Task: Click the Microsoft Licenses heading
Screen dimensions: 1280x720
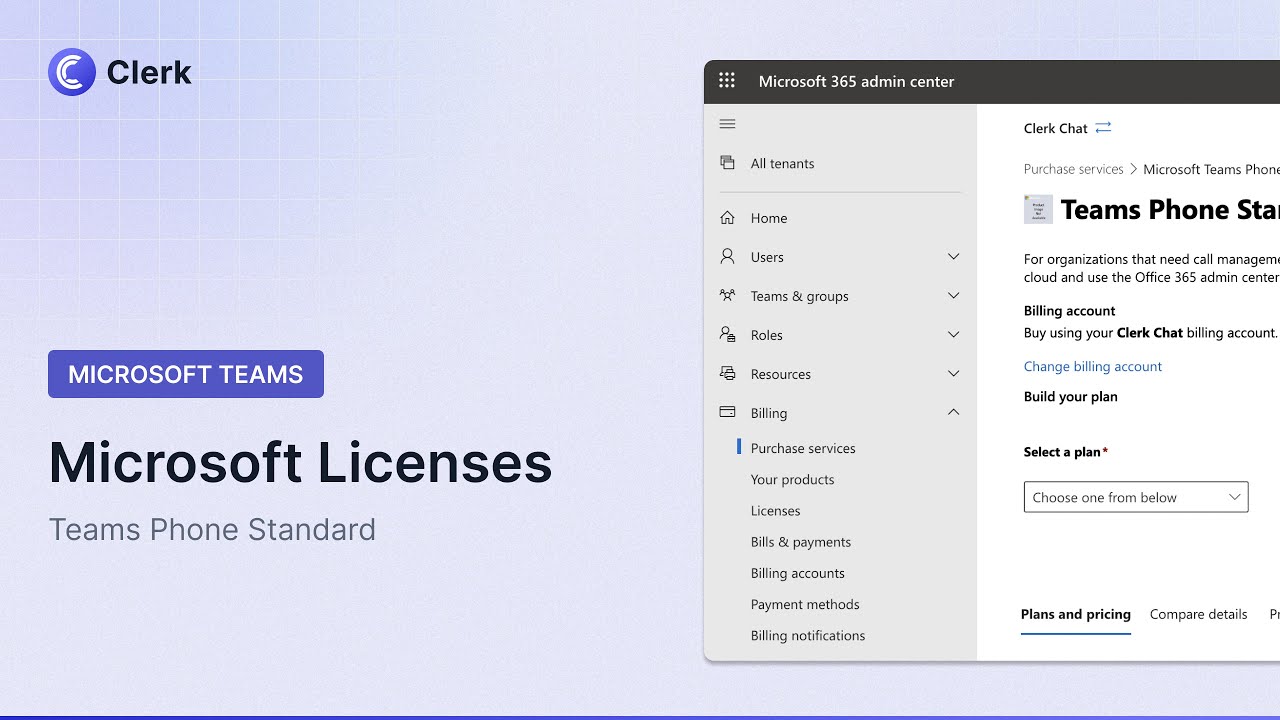Action: coord(300,463)
